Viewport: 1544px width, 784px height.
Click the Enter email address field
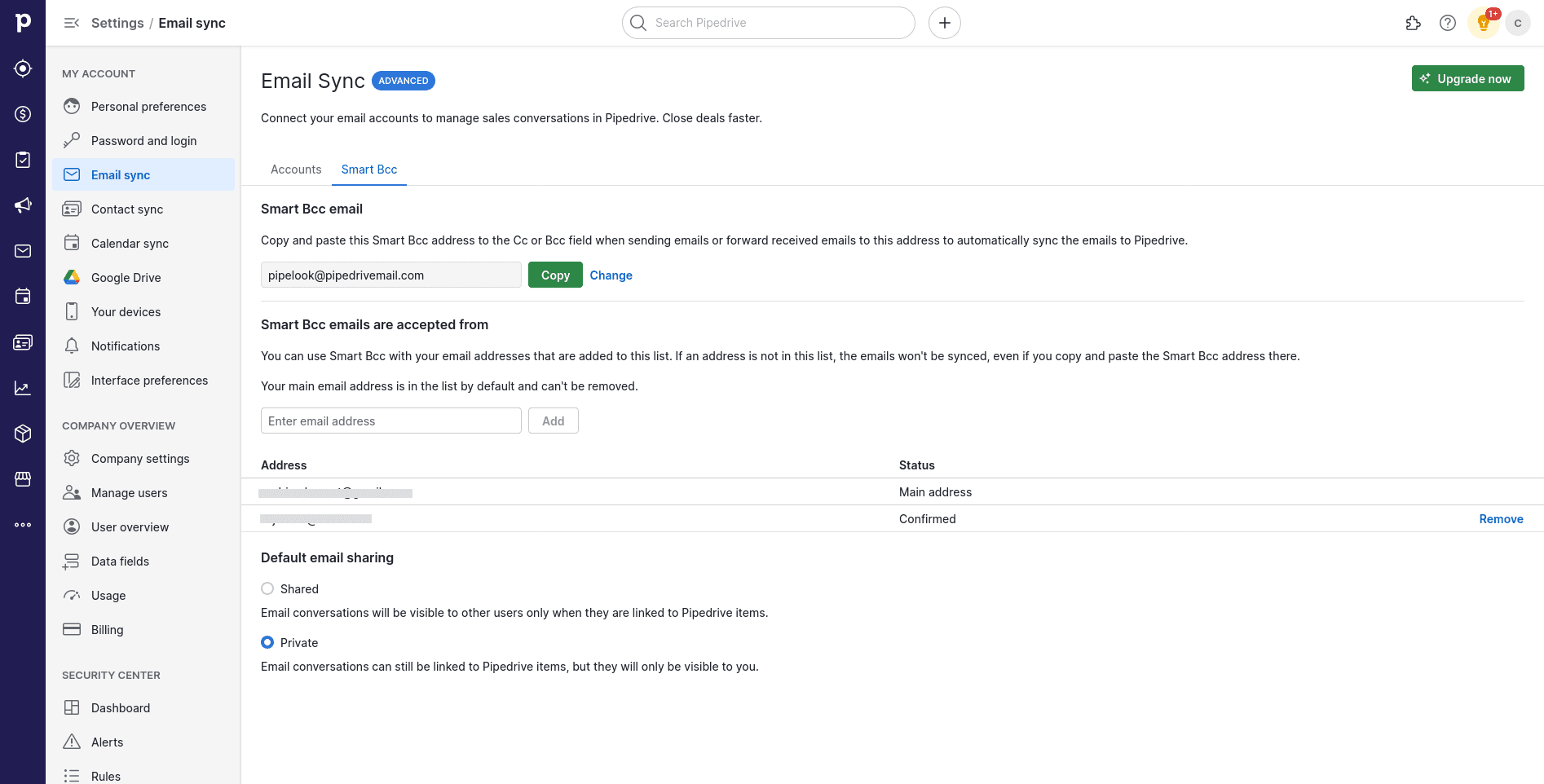(391, 421)
